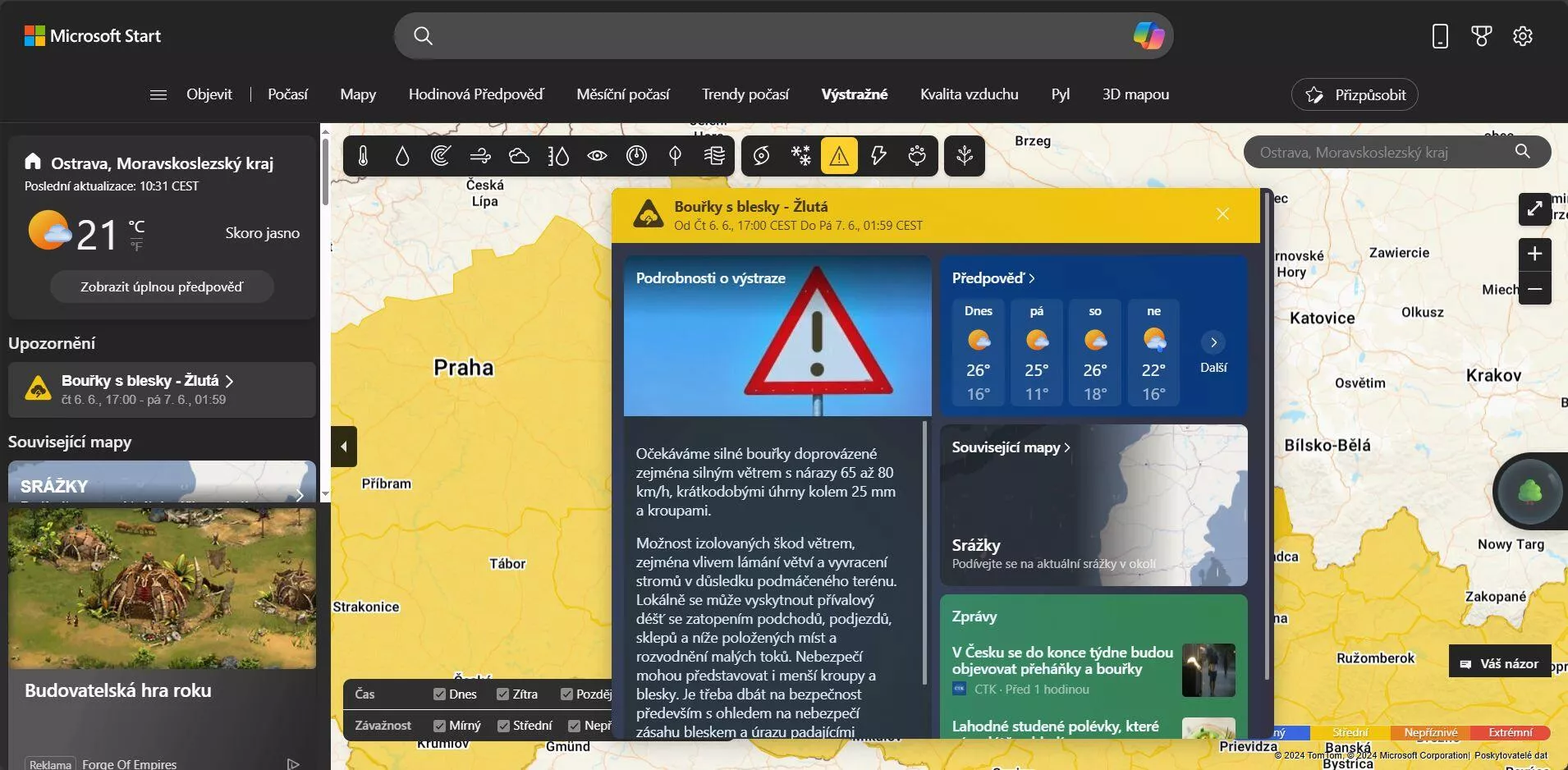Show the hurricane tracker layer
The width and height of the screenshot is (1568, 770).
pyautogui.click(x=761, y=156)
